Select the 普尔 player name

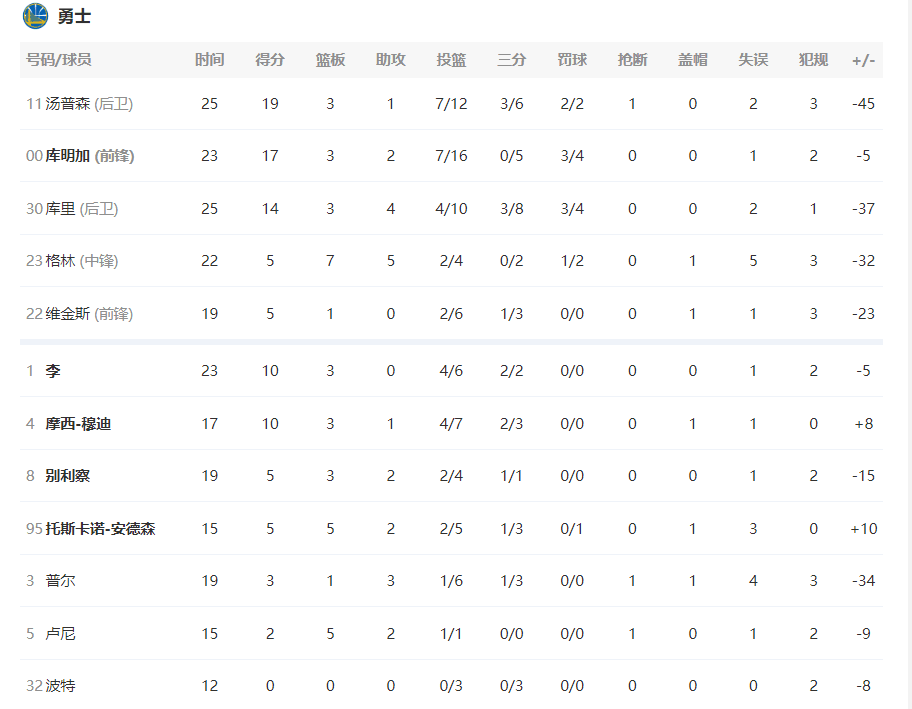pos(60,581)
